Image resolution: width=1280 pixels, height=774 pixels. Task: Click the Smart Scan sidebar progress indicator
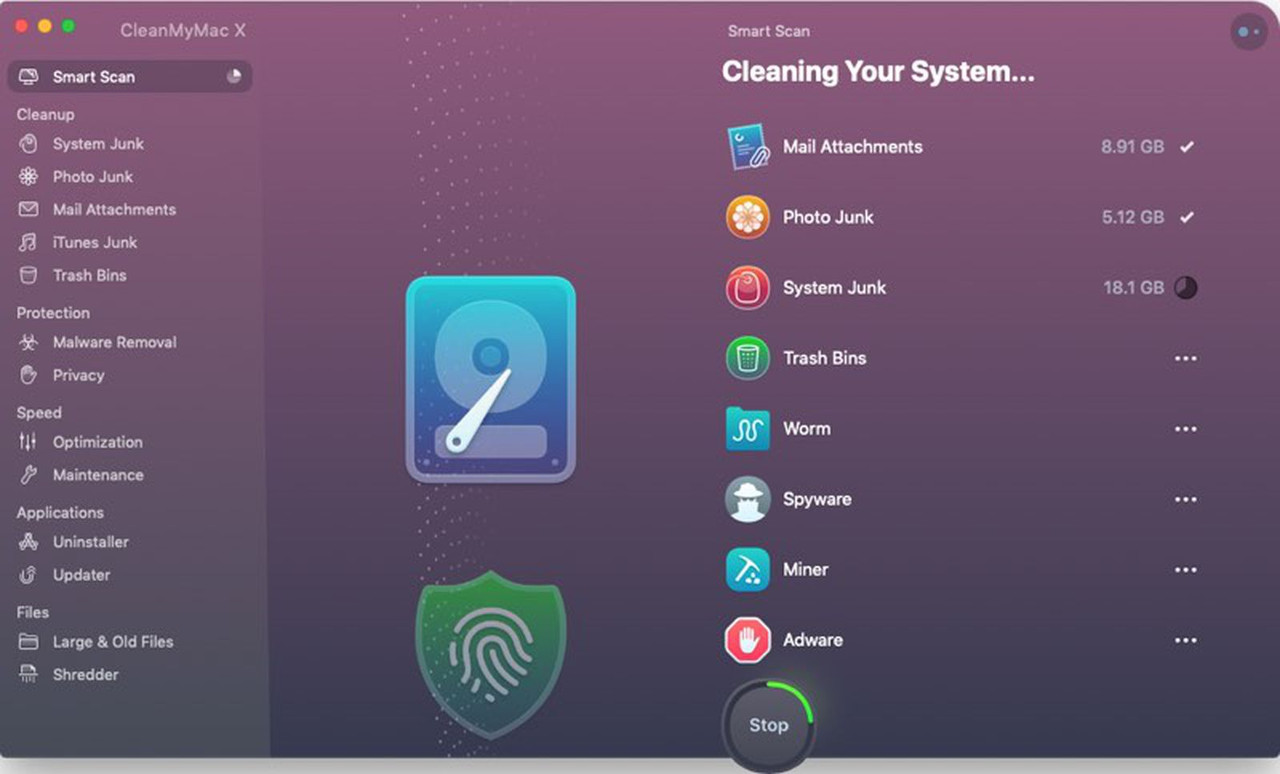tap(234, 76)
